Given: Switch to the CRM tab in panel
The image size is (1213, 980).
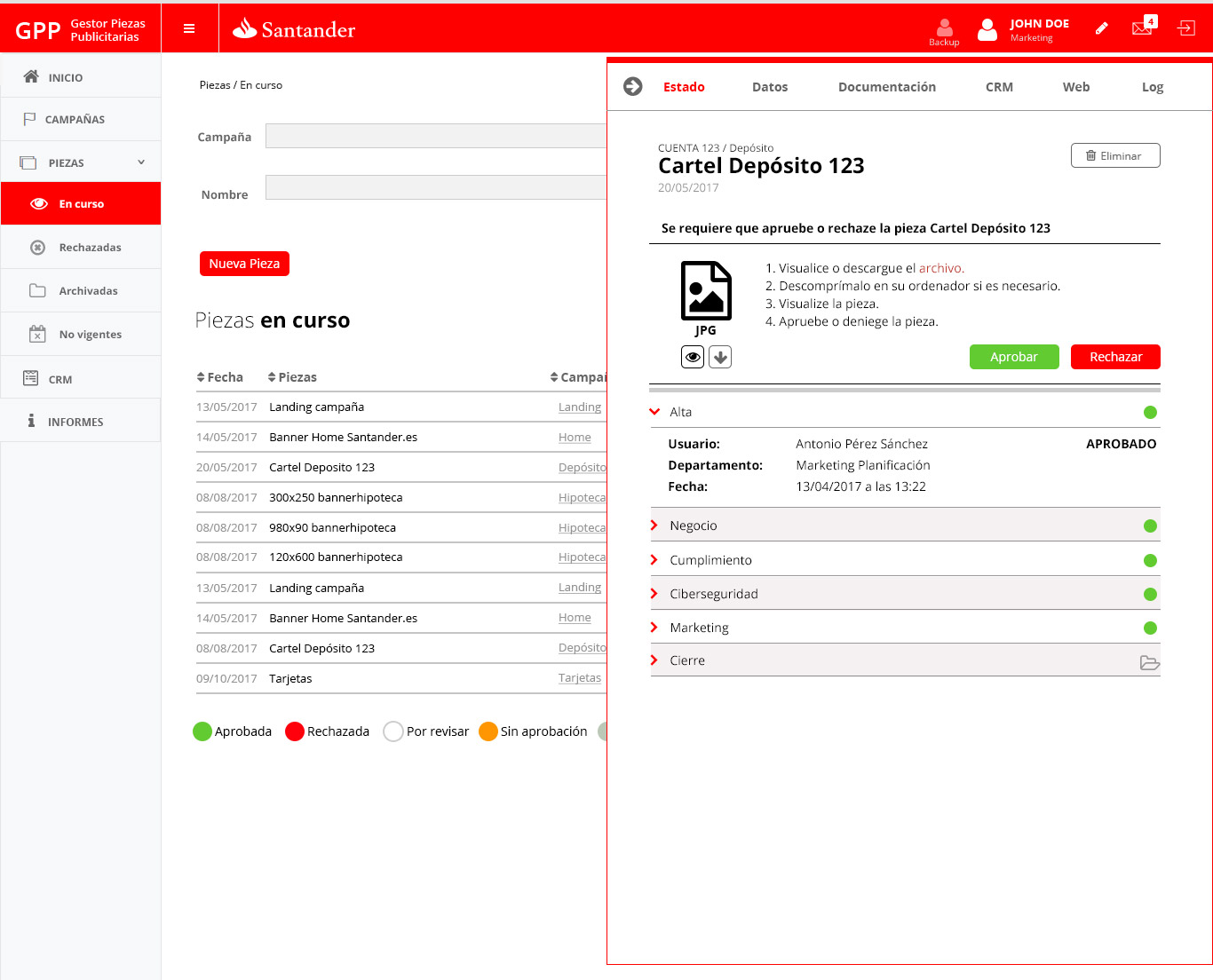Looking at the screenshot, I should [999, 87].
